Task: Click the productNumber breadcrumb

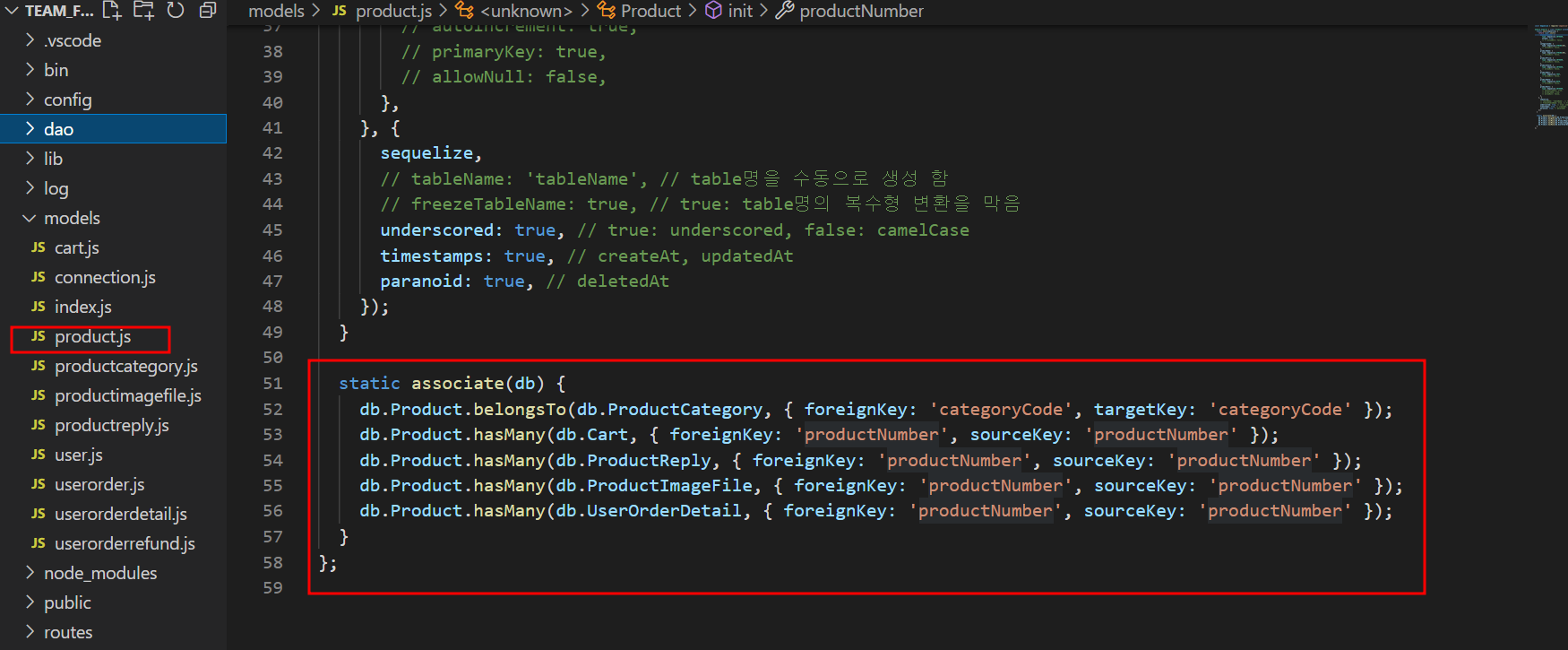Action: 861,11
